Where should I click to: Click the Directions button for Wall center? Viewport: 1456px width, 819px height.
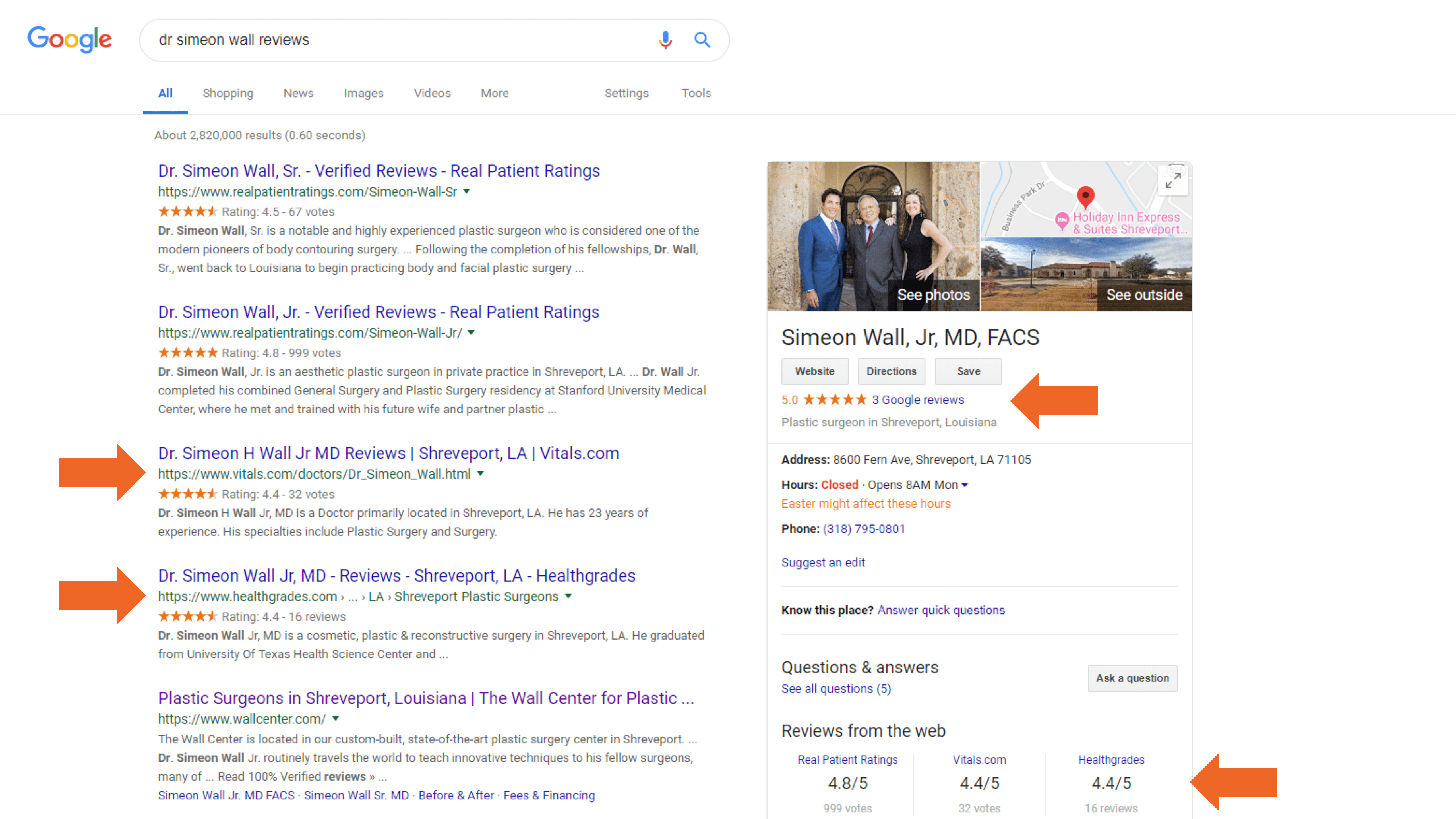(x=891, y=371)
